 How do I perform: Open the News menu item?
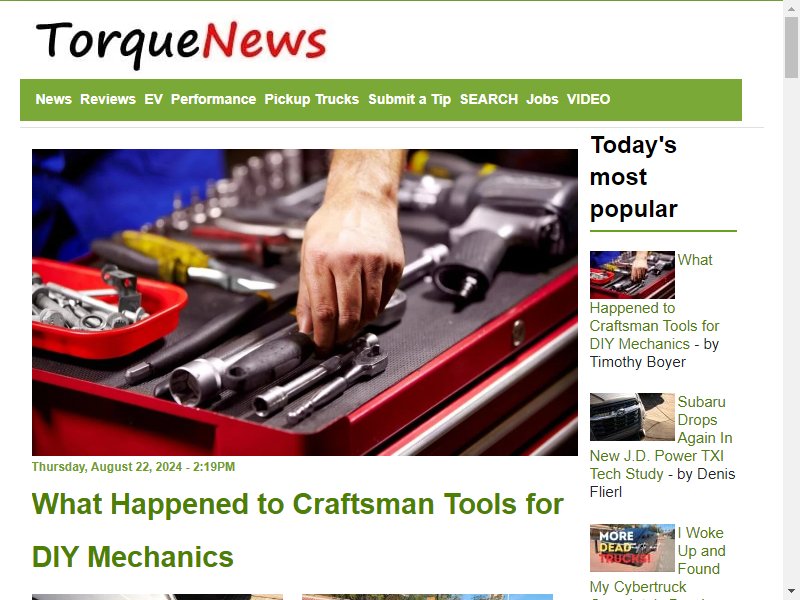point(54,99)
